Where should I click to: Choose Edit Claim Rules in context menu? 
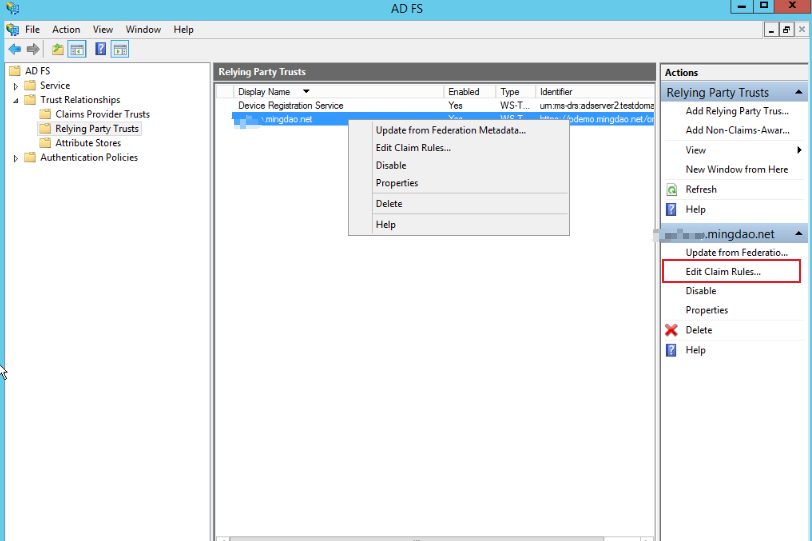coord(413,148)
